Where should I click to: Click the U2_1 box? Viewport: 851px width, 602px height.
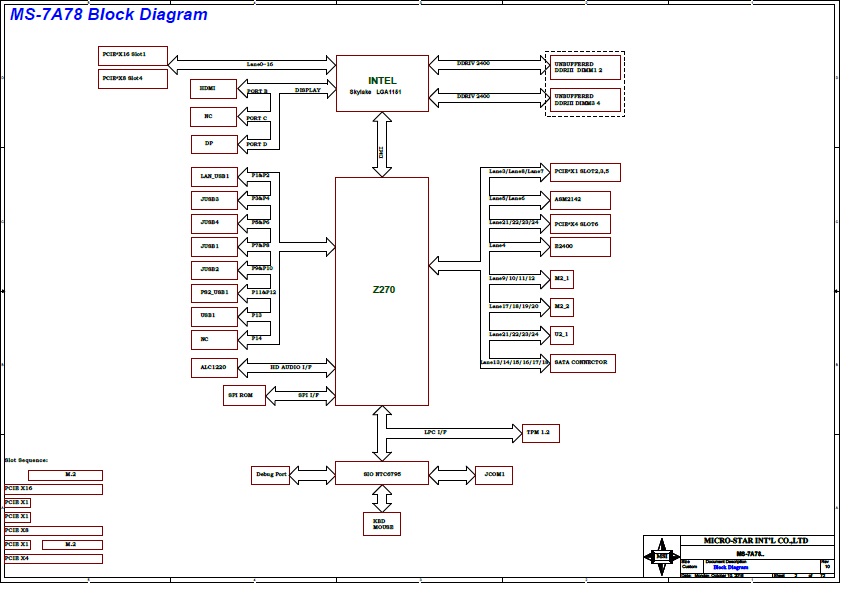(x=562, y=335)
